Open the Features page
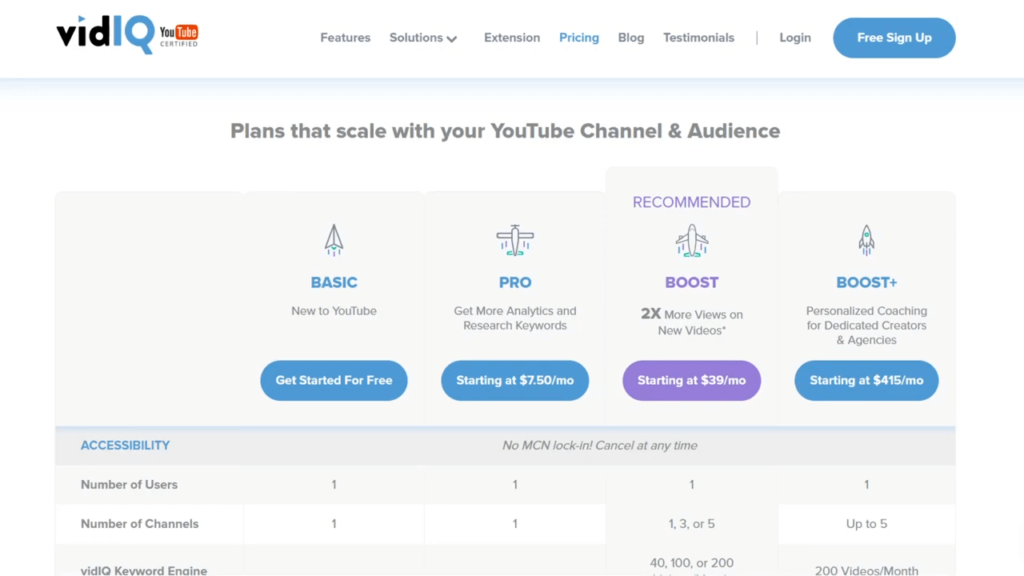The image size is (1024, 576). (x=345, y=38)
